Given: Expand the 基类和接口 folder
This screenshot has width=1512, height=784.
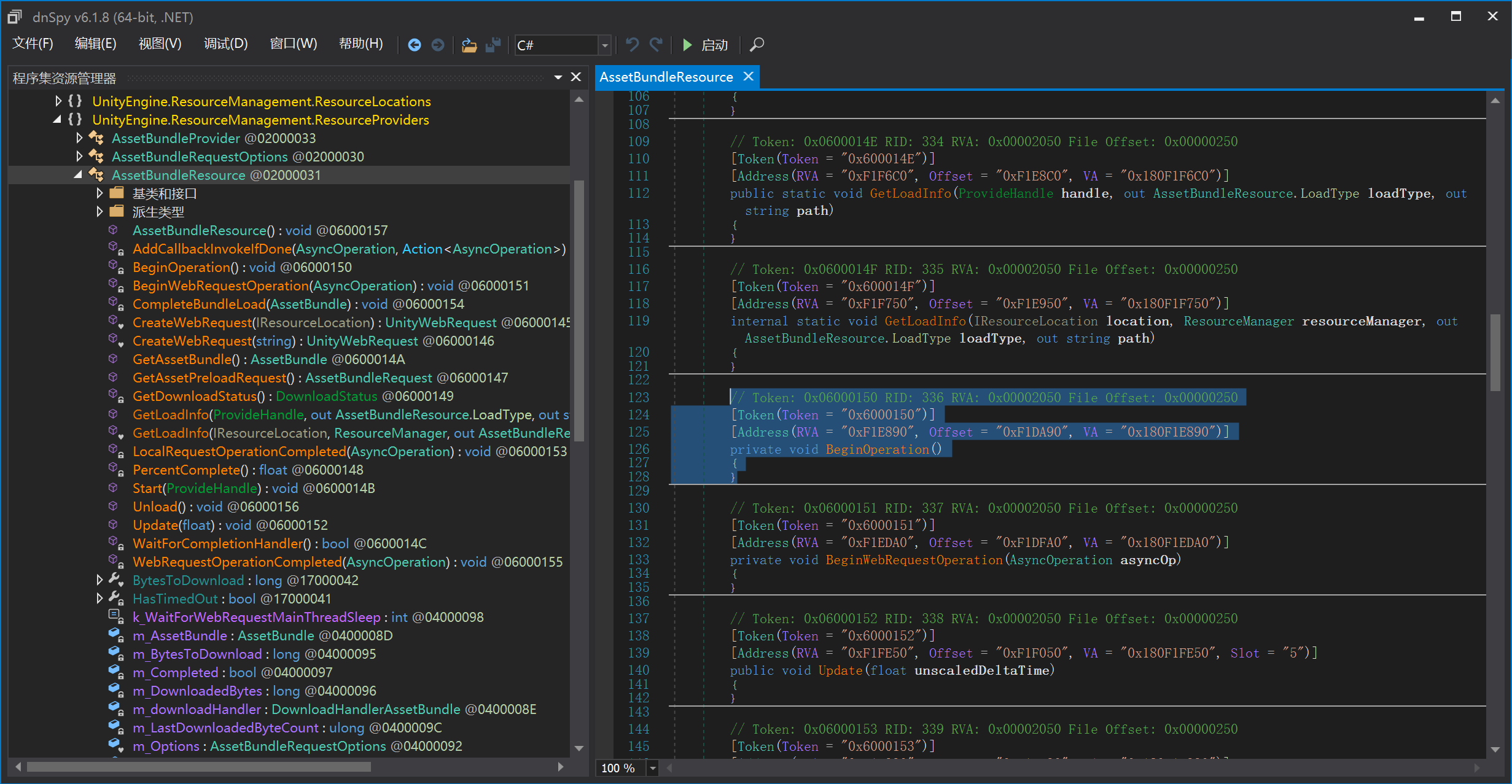Looking at the screenshot, I should 99,193.
